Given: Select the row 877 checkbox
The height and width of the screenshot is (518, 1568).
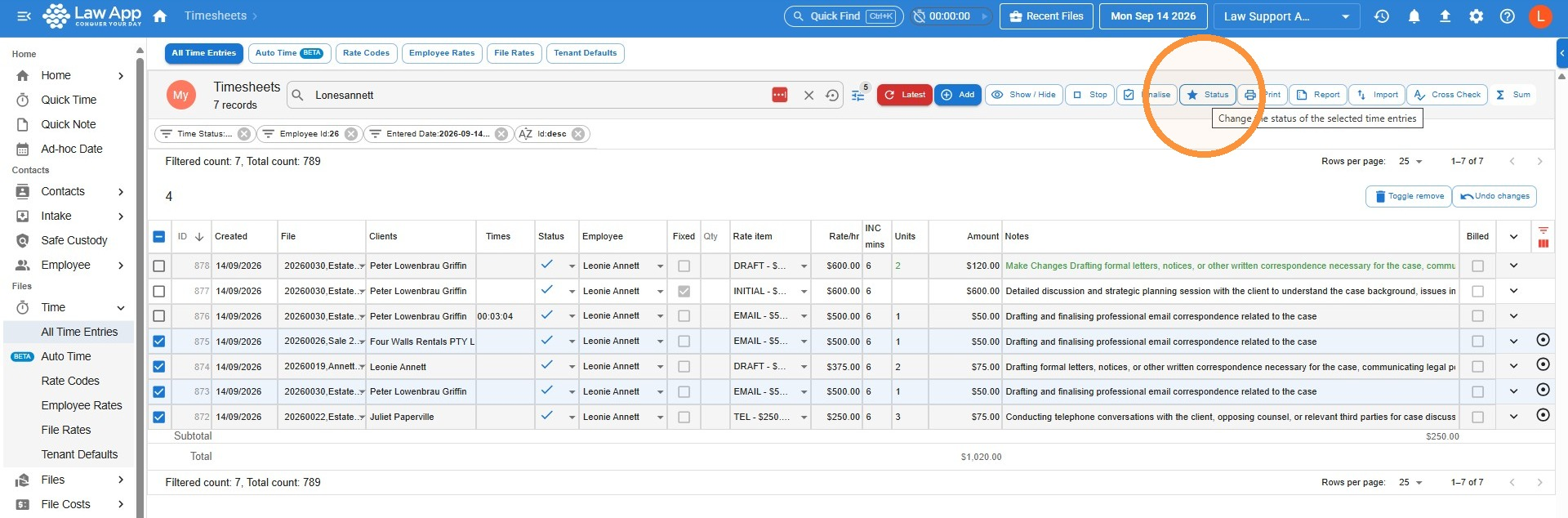Looking at the screenshot, I should tap(159, 292).
